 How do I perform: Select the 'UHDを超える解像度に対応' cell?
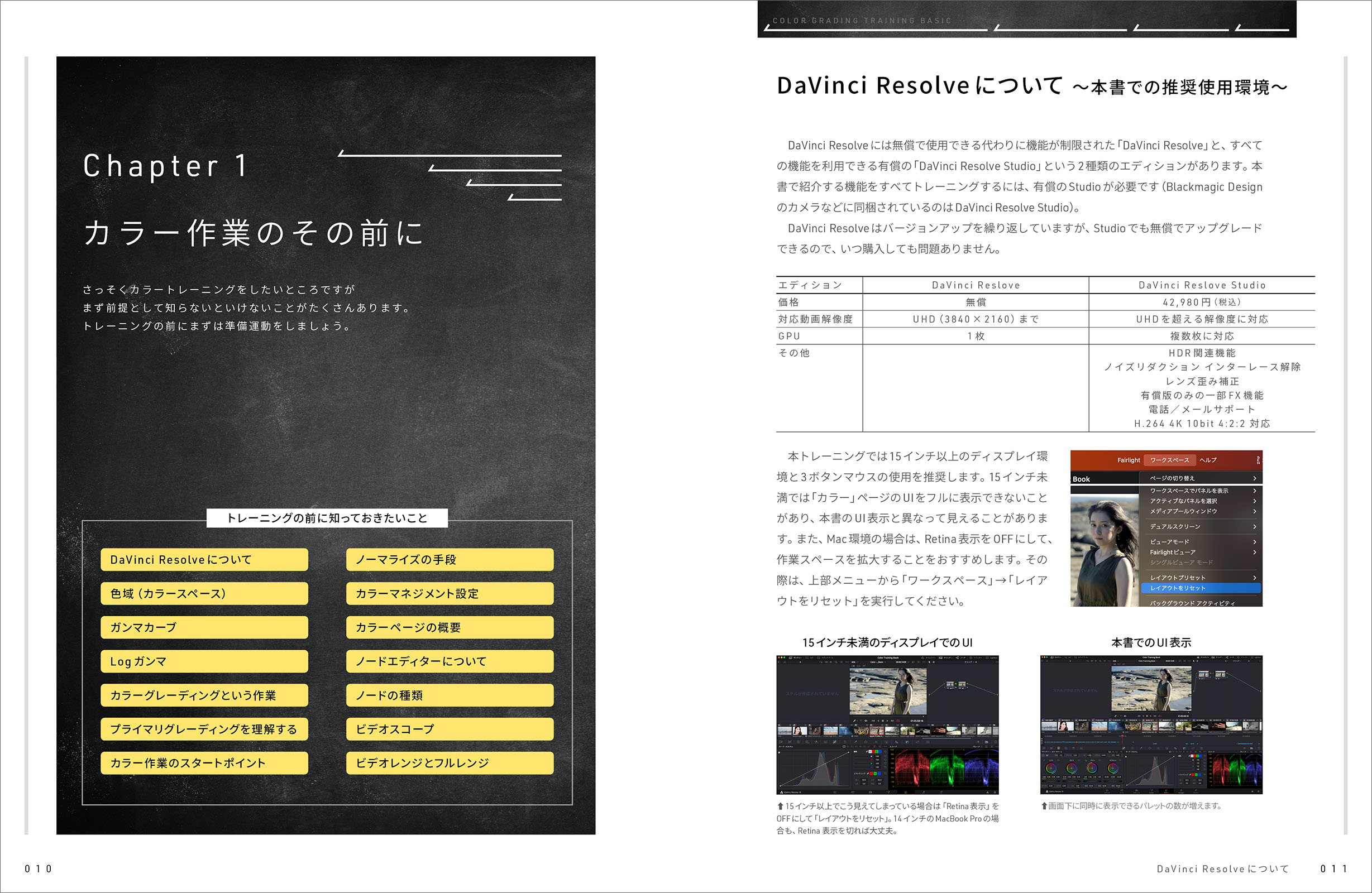(1202, 319)
